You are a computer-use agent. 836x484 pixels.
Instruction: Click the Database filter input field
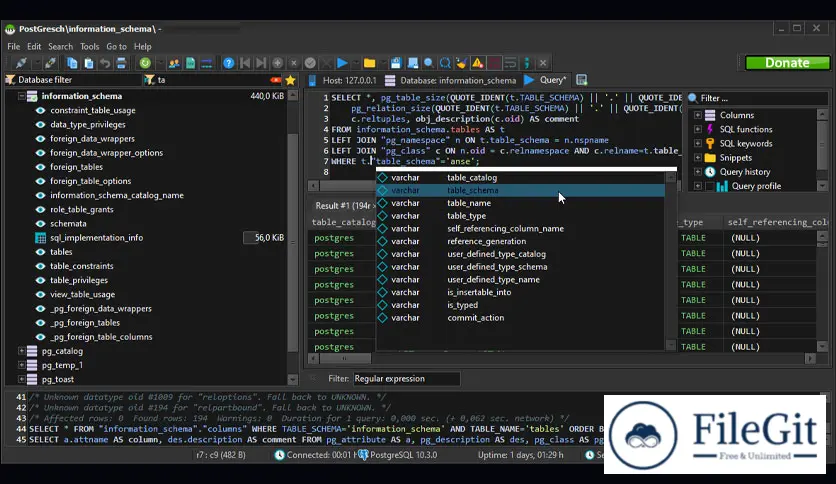(73, 80)
